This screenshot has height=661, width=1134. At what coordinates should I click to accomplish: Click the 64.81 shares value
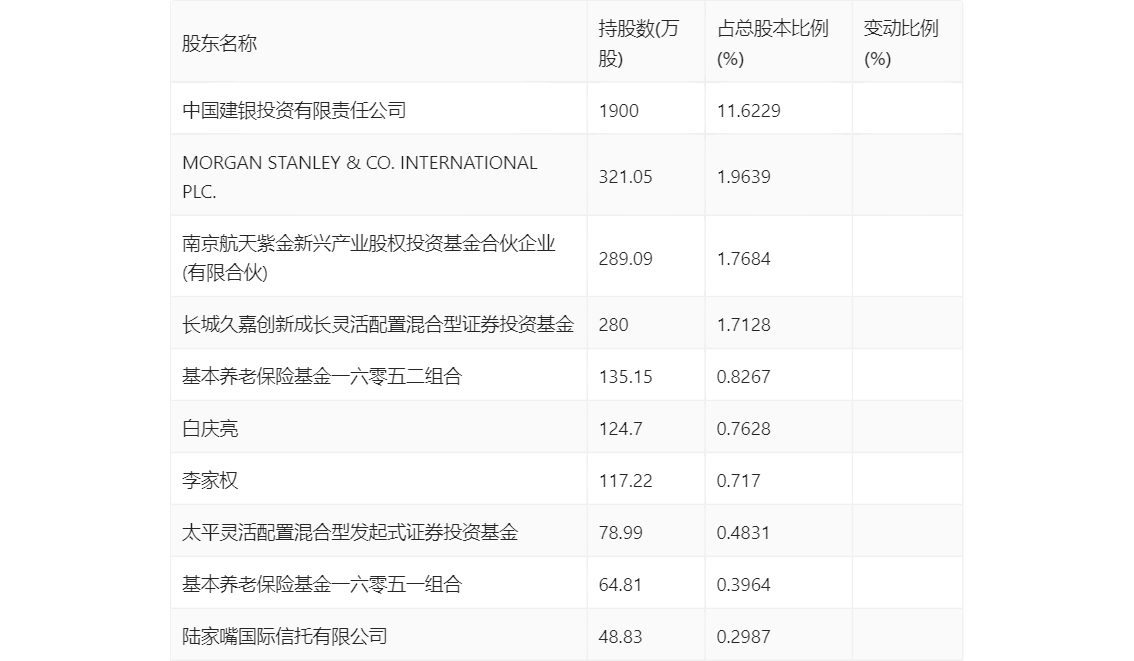pyautogui.click(x=621, y=585)
